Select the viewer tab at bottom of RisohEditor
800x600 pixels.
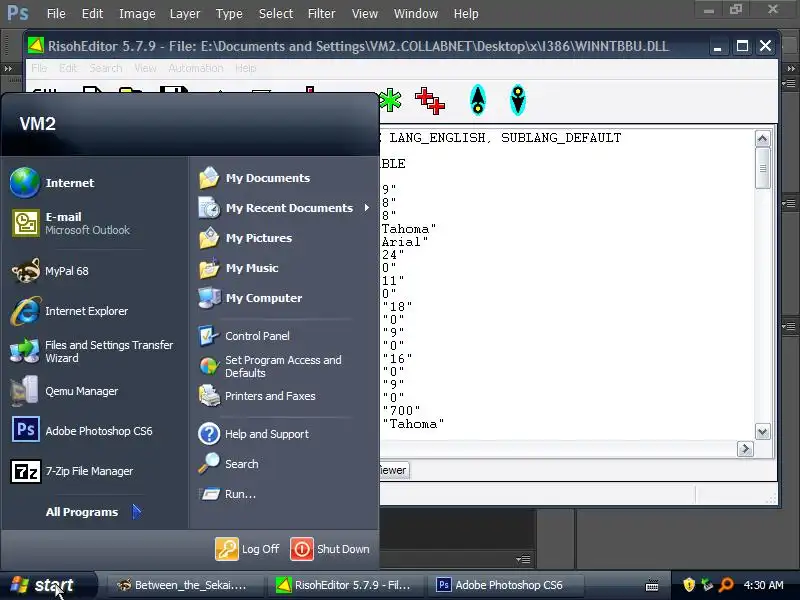pos(393,470)
